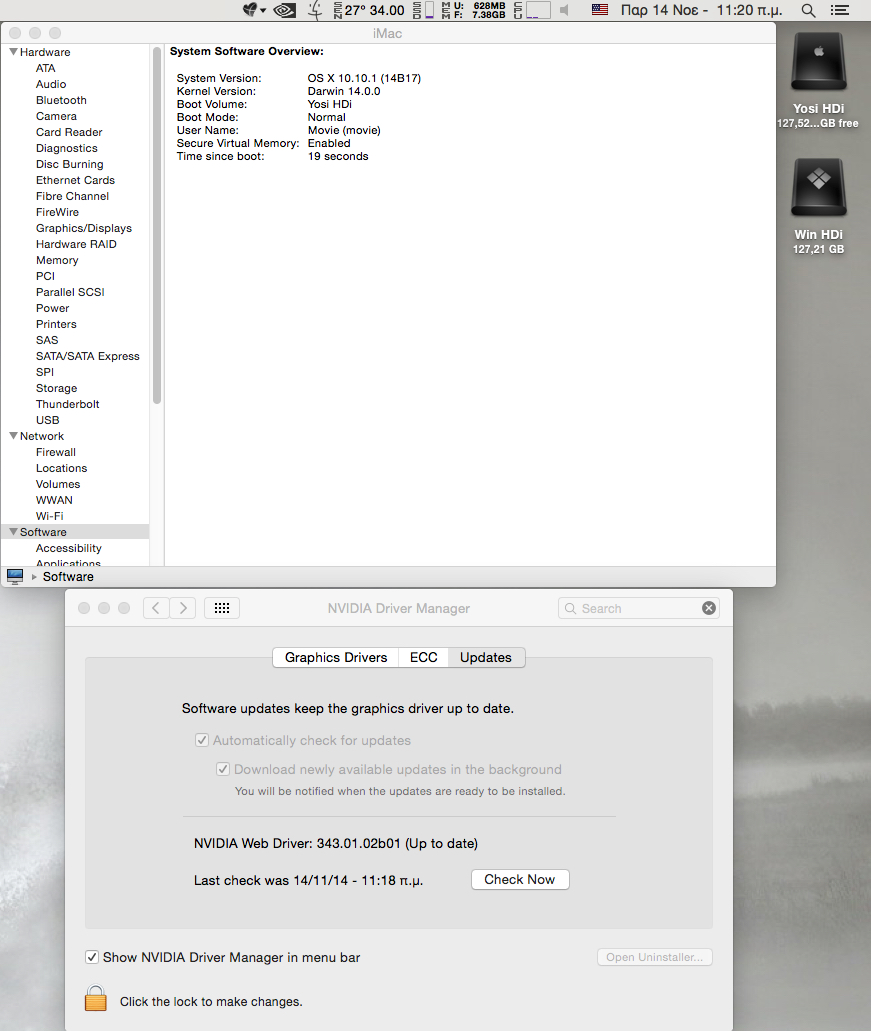The width and height of the screenshot is (871, 1031).
Task: Select Parallel SCSI in sidebar
Action: coord(70,292)
